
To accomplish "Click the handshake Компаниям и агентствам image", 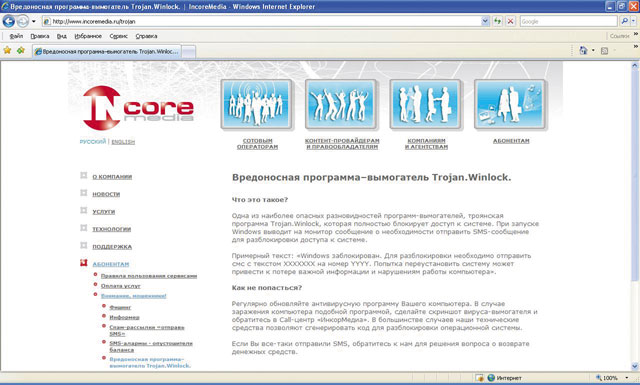I will [x=425, y=104].
